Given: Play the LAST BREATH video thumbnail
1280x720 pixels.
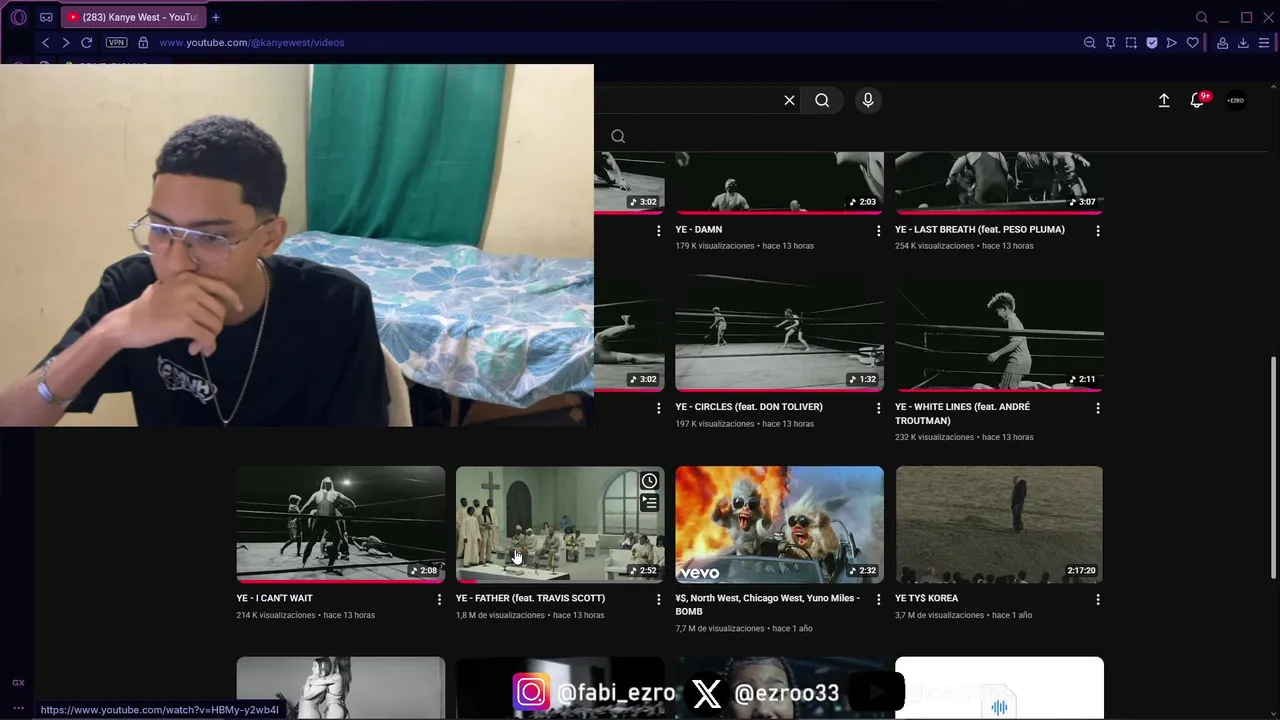Looking at the screenshot, I should 999,183.
